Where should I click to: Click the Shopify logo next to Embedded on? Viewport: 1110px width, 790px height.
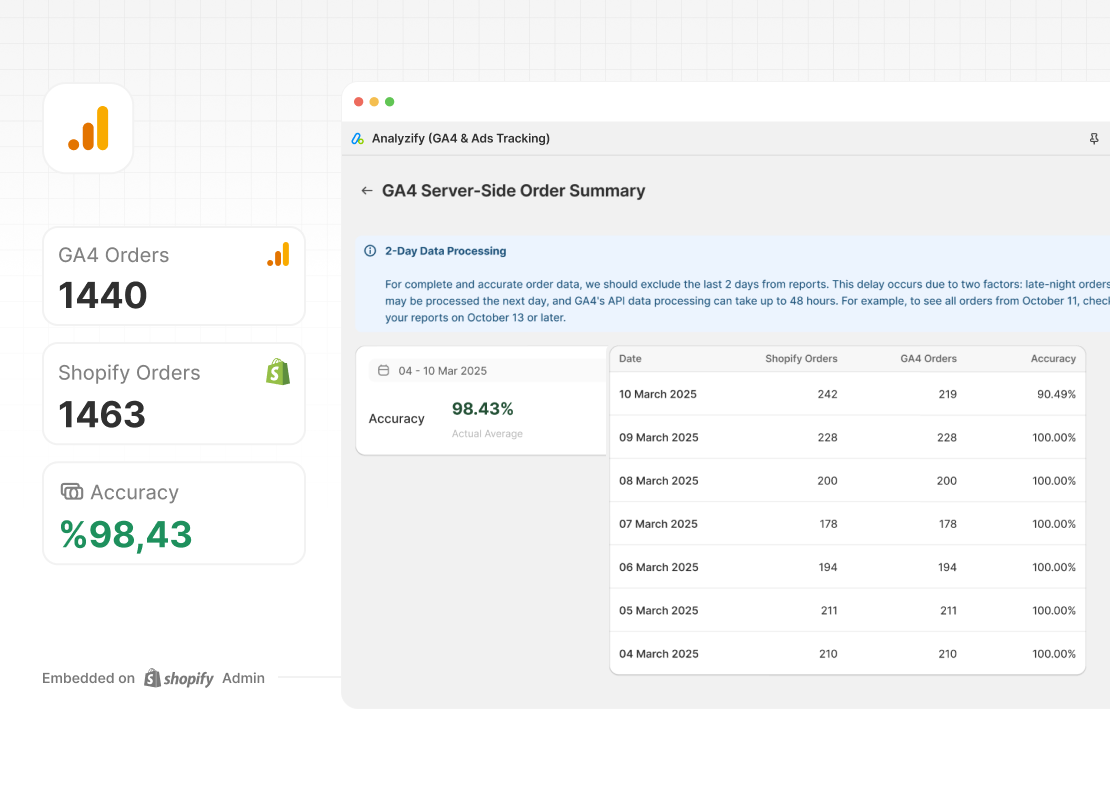tap(178, 678)
